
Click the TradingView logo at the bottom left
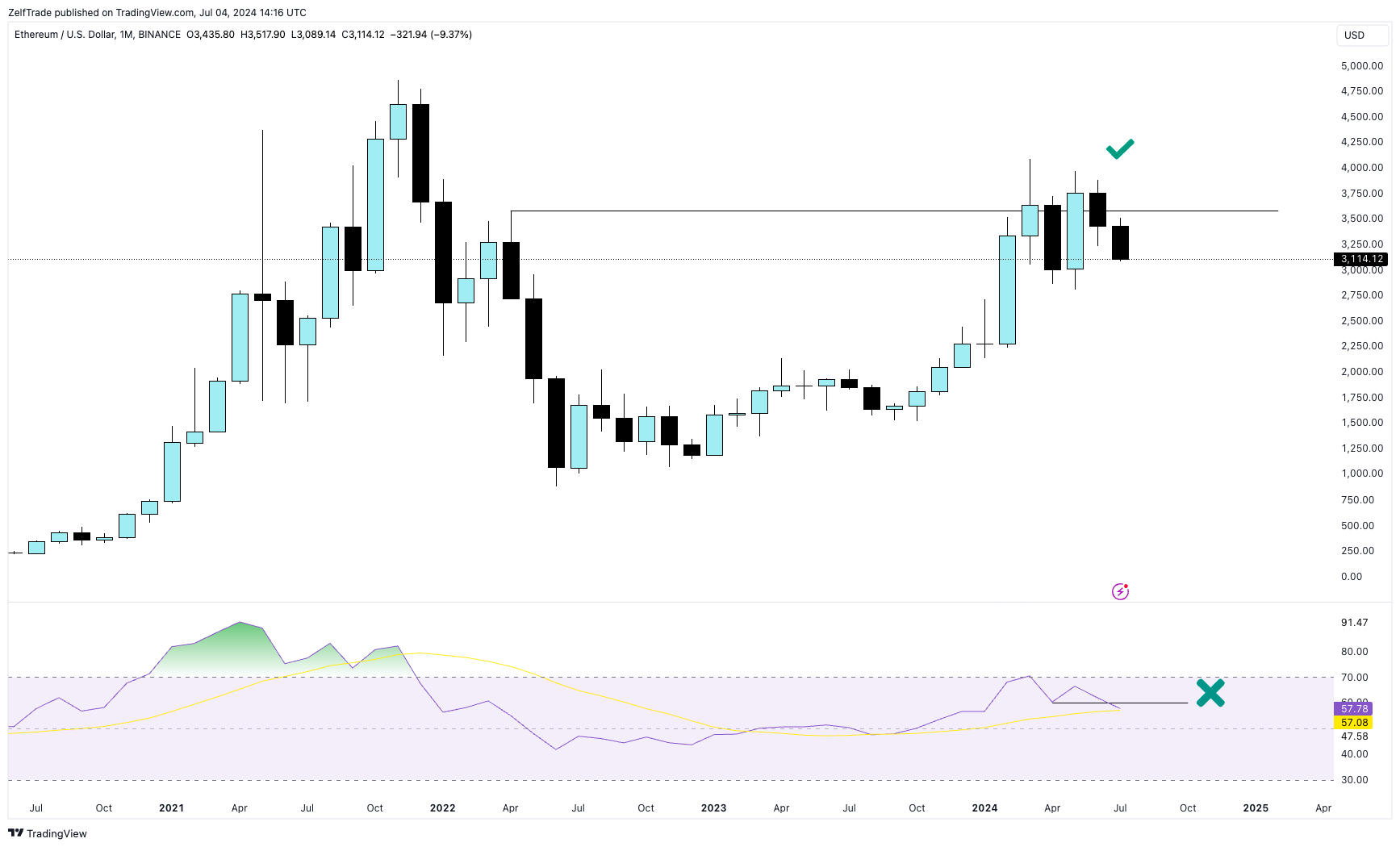(48, 833)
